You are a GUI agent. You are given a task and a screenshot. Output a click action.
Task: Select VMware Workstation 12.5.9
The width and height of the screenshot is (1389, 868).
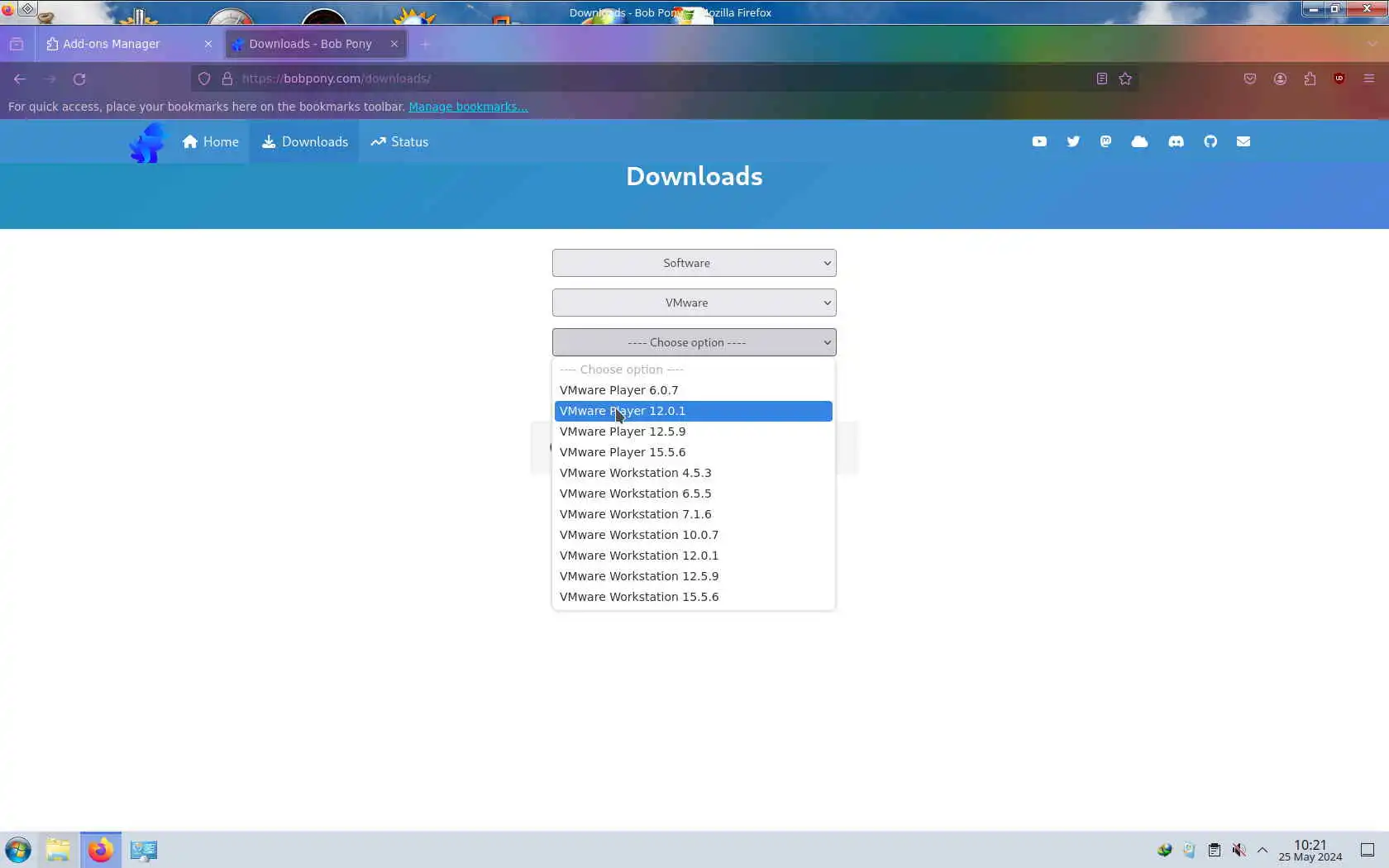pos(694,576)
